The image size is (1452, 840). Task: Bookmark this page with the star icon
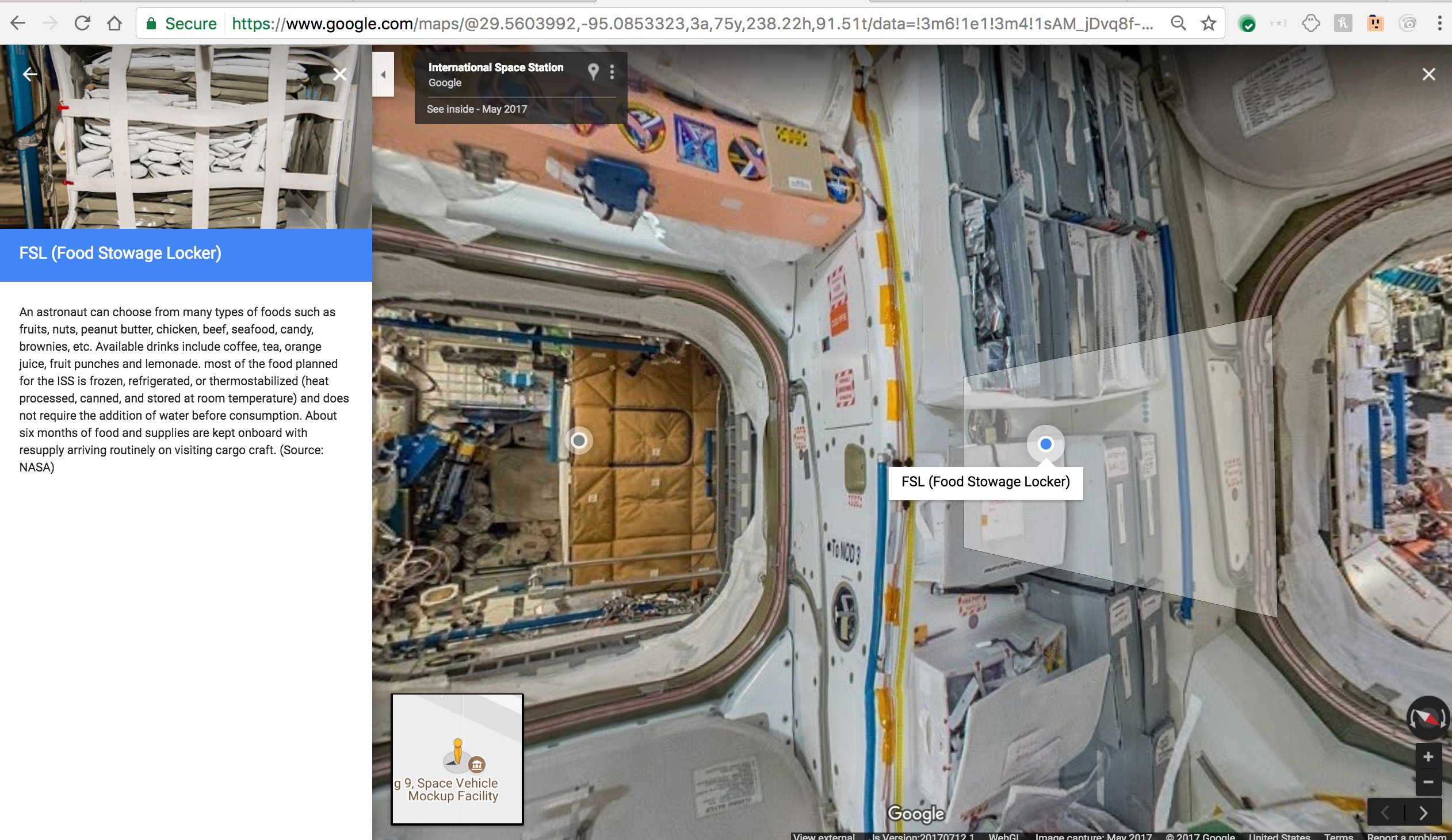1208,23
